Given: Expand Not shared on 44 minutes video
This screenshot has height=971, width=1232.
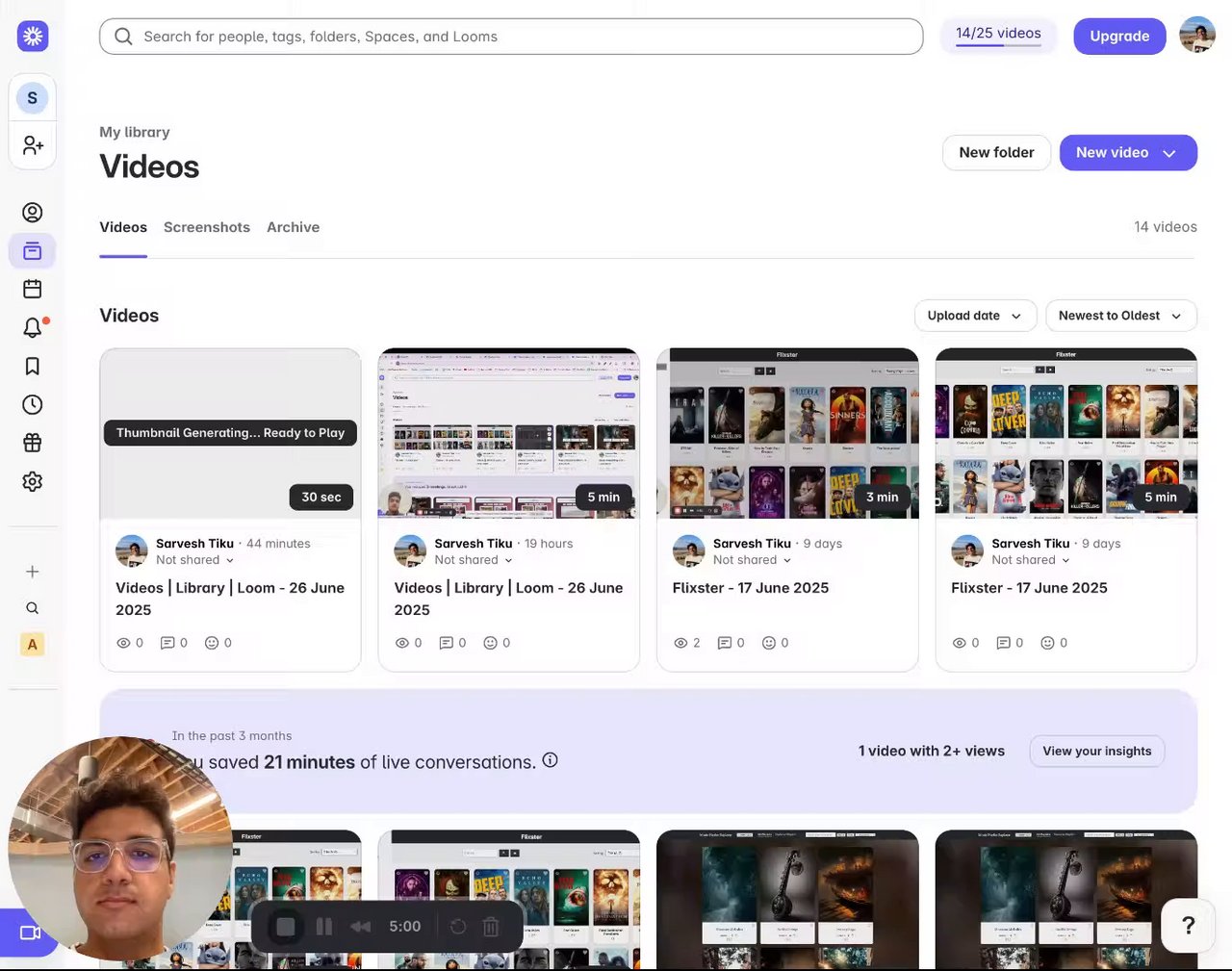Looking at the screenshot, I should 195,560.
